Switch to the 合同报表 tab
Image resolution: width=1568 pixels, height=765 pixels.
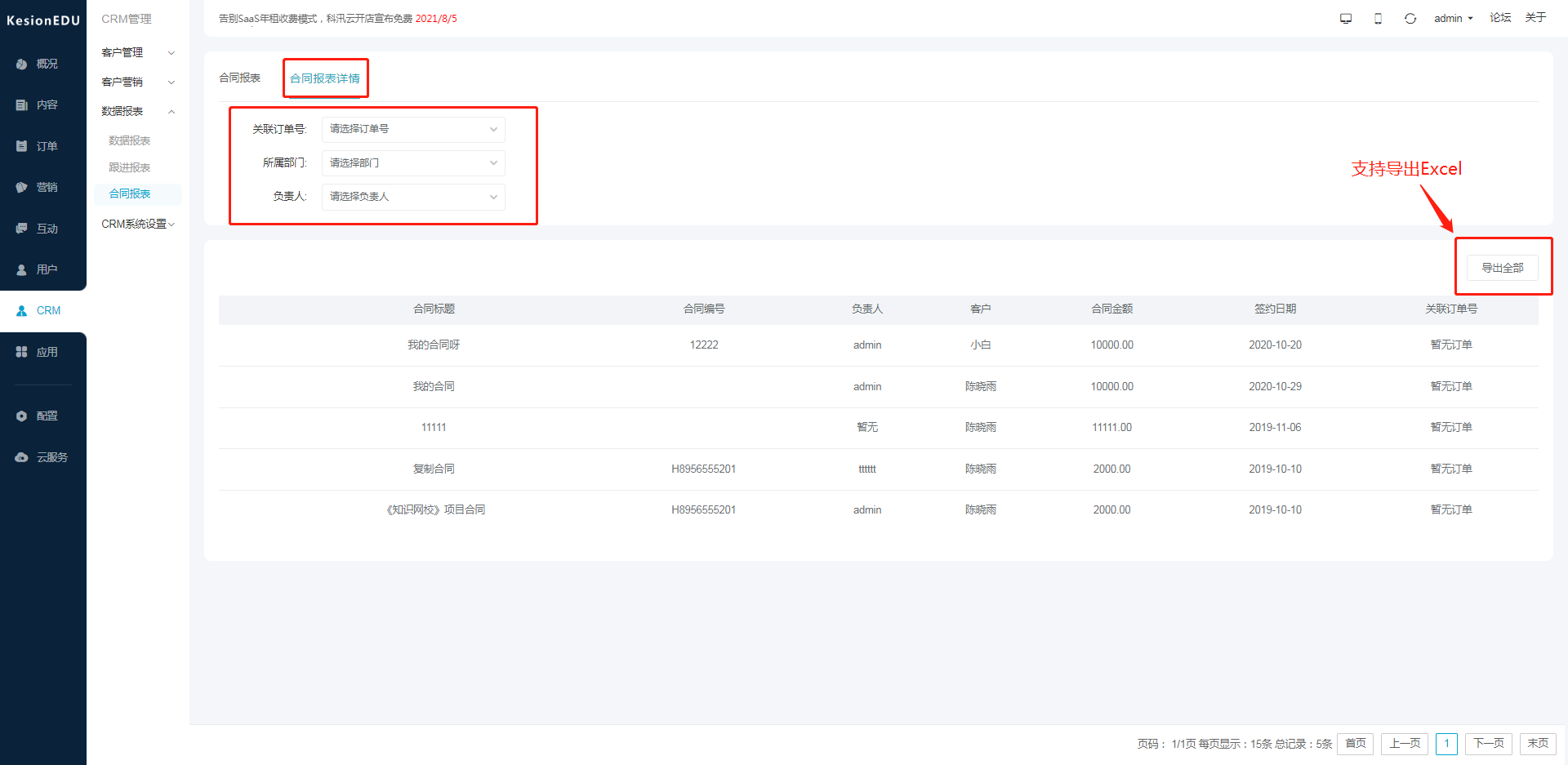click(x=239, y=78)
